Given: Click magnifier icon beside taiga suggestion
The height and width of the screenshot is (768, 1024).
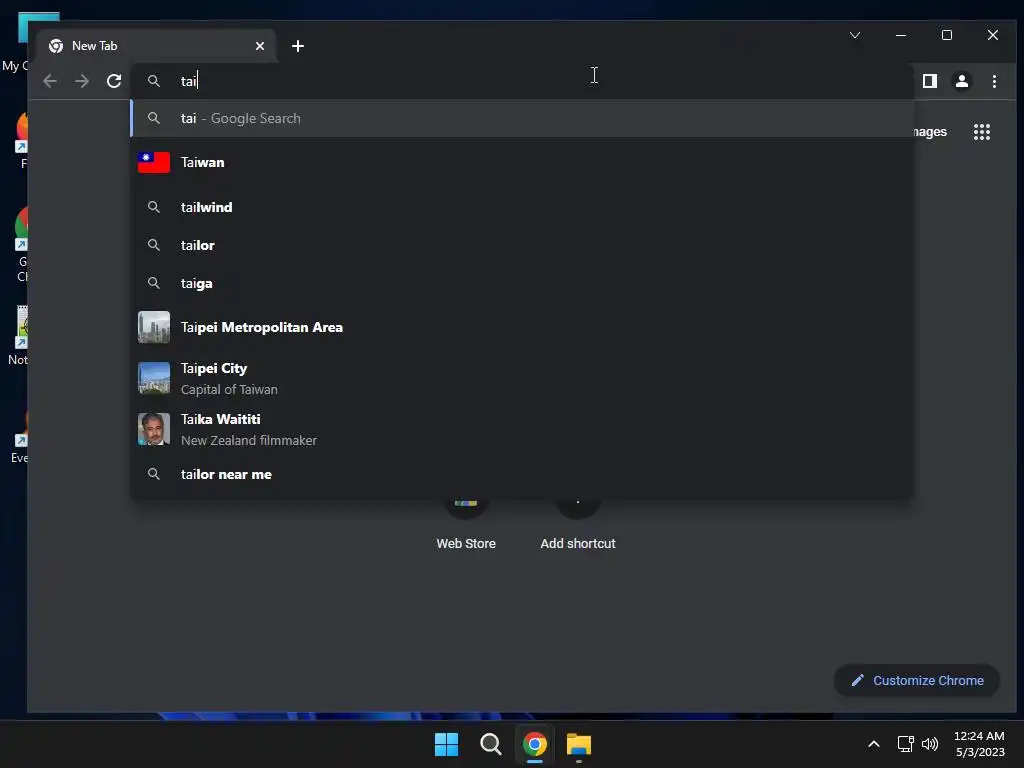Looking at the screenshot, I should coord(154,283).
